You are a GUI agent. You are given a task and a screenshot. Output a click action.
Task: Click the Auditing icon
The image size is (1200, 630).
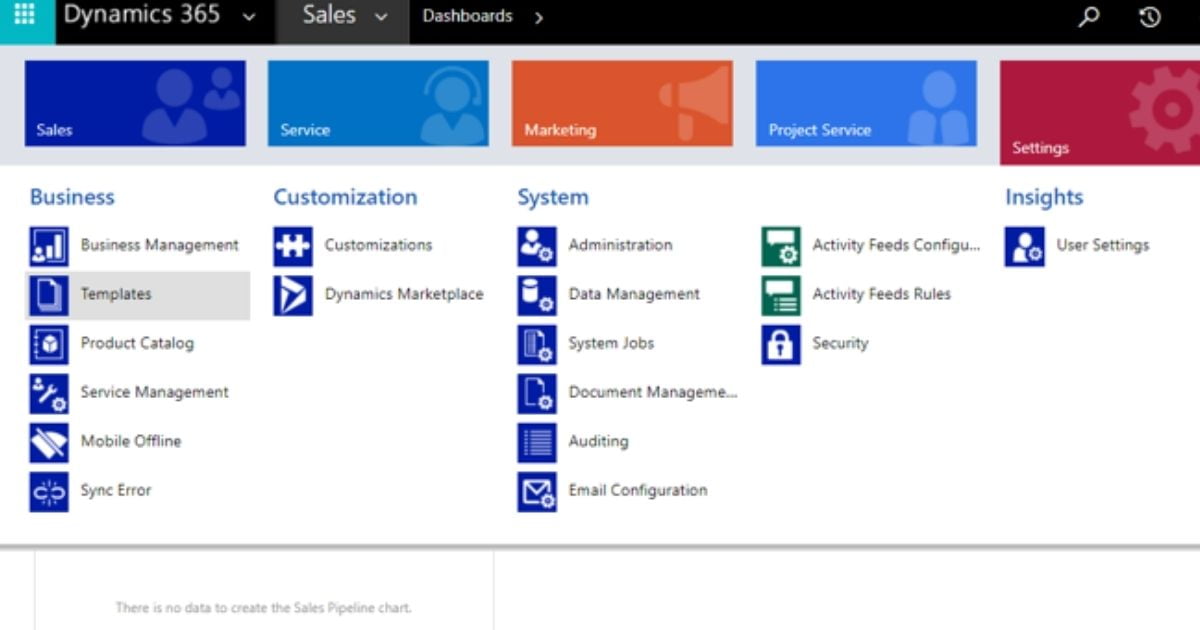pos(537,442)
